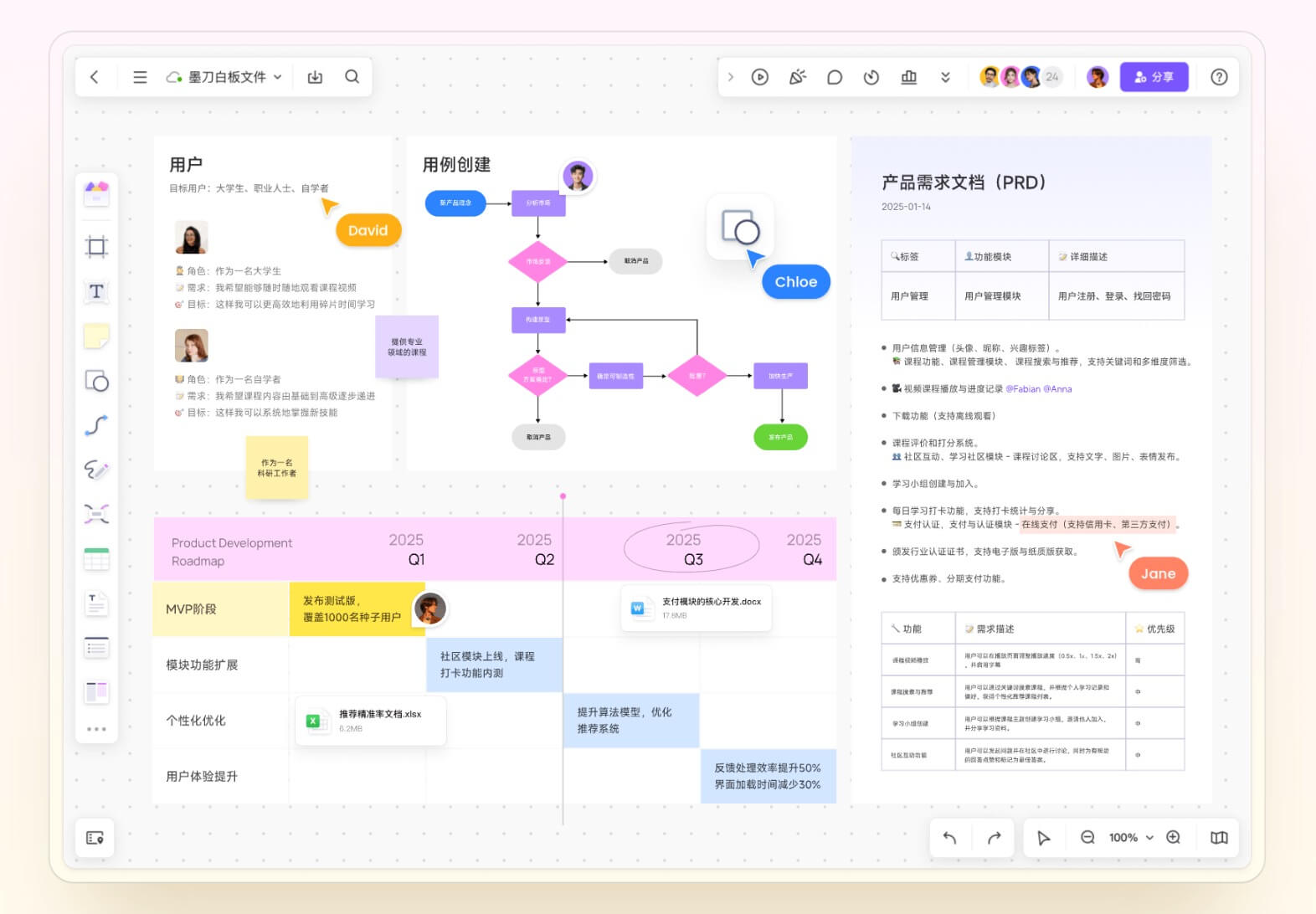This screenshot has height=914, width=1316.
Task: Click the purple 分享 share button
Action: click(x=1154, y=77)
